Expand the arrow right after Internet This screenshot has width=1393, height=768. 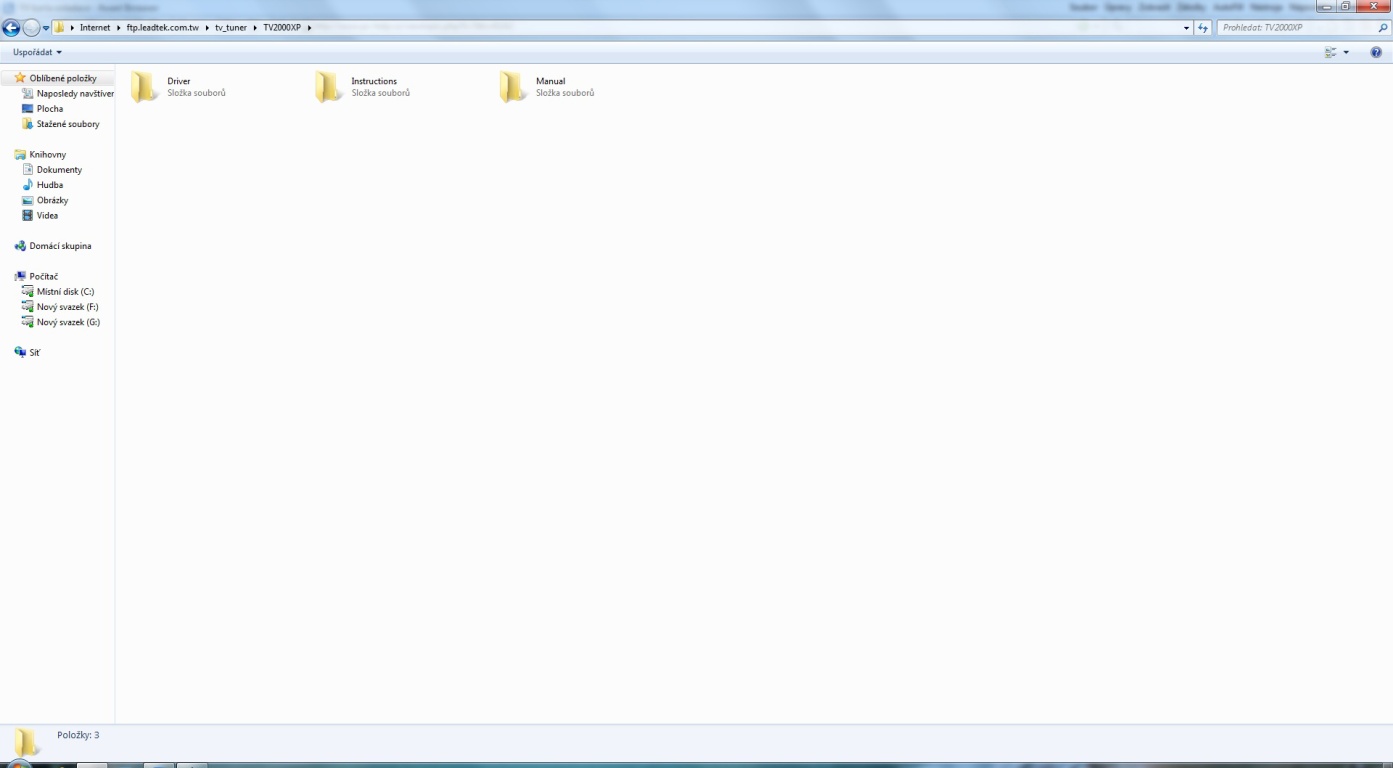tap(118, 27)
